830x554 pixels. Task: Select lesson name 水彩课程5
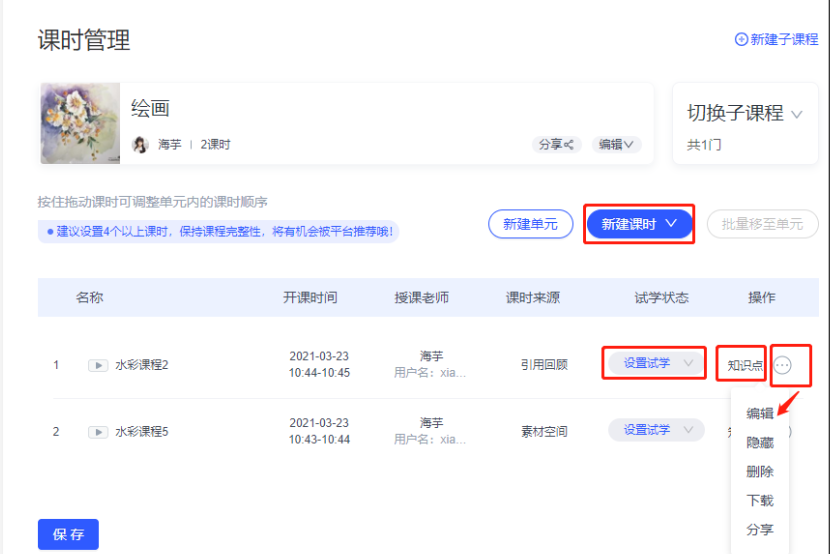pos(142,432)
